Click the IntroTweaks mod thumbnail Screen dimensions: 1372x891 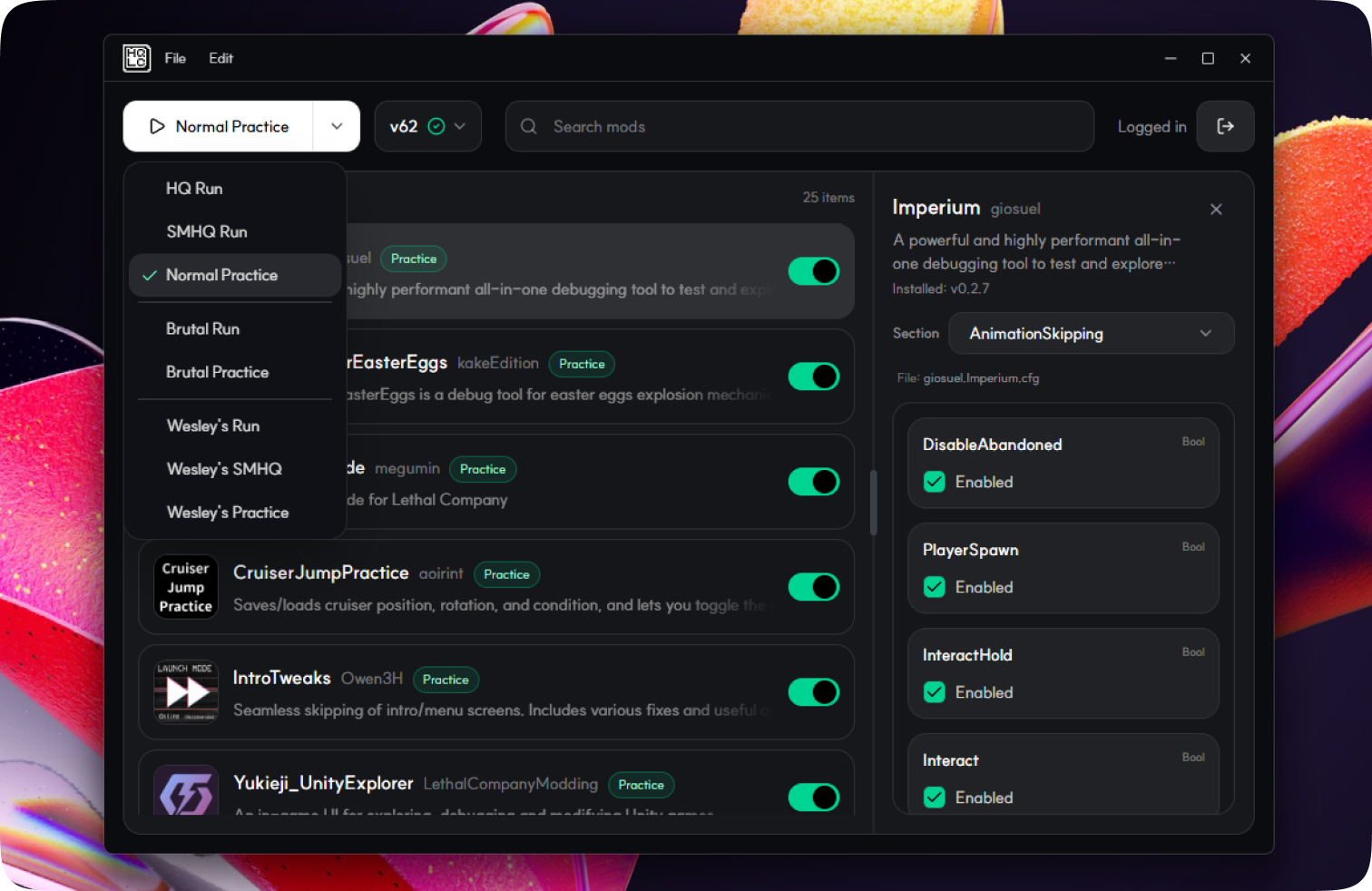point(186,692)
